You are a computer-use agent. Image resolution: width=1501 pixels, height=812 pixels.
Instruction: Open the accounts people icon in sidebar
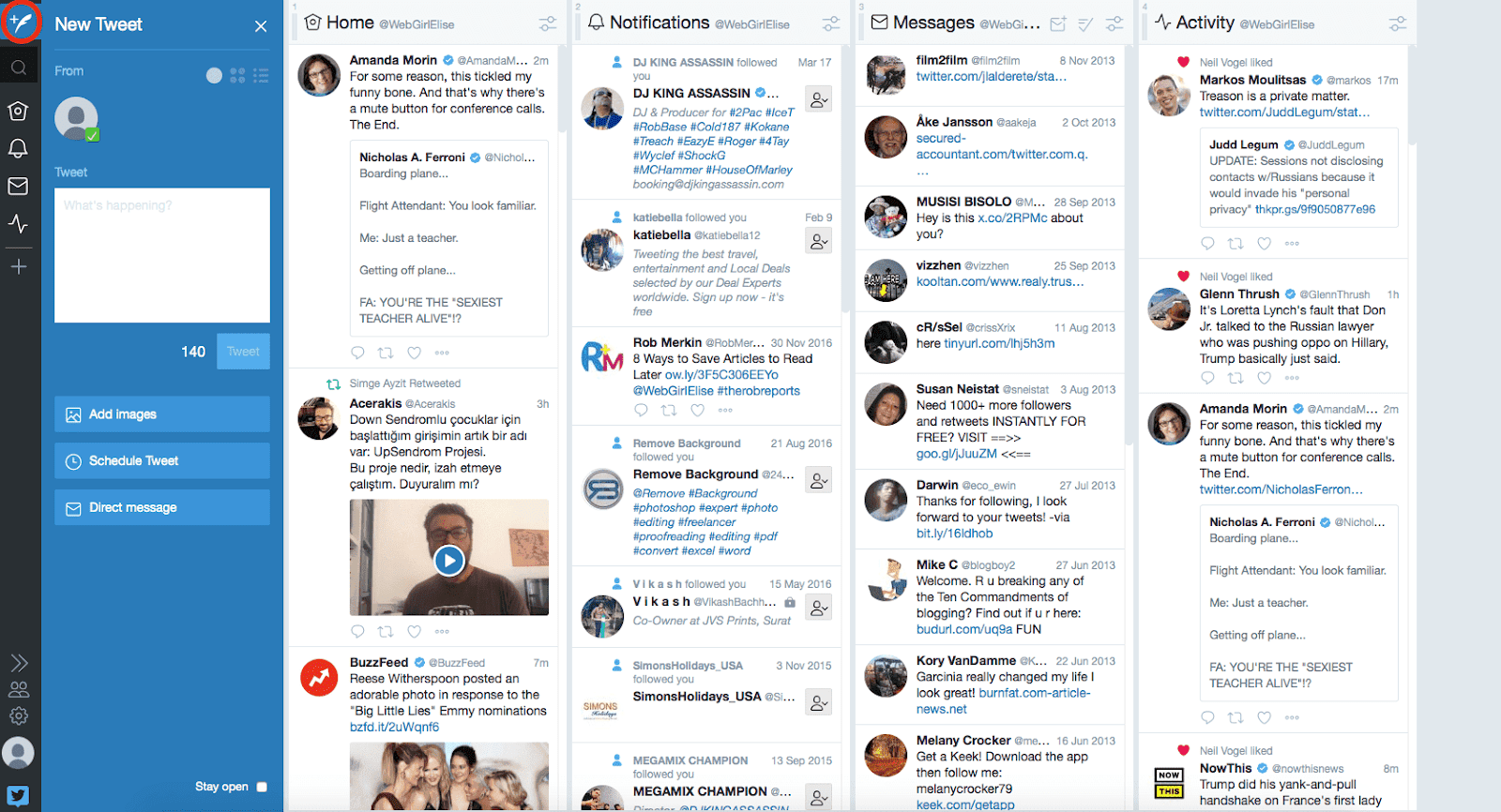tap(19, 689)
